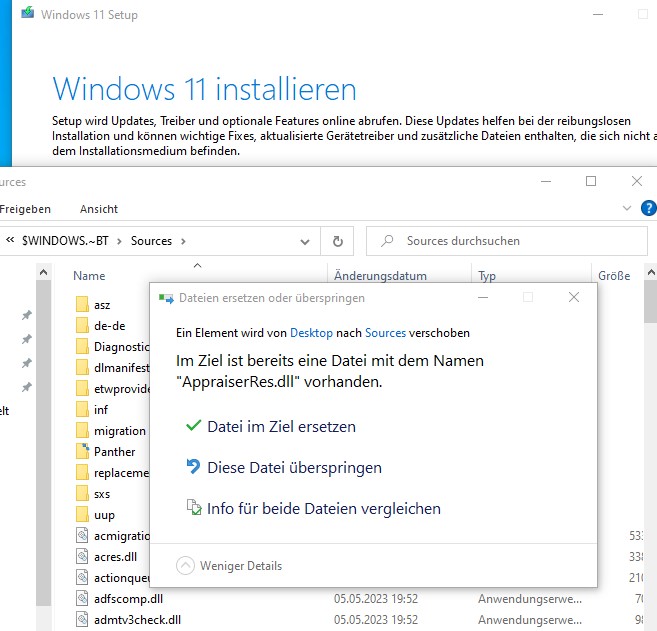The image size is (657, 631).
Task: Select the Diagnostic folder icon
Action: pos(82,347)
